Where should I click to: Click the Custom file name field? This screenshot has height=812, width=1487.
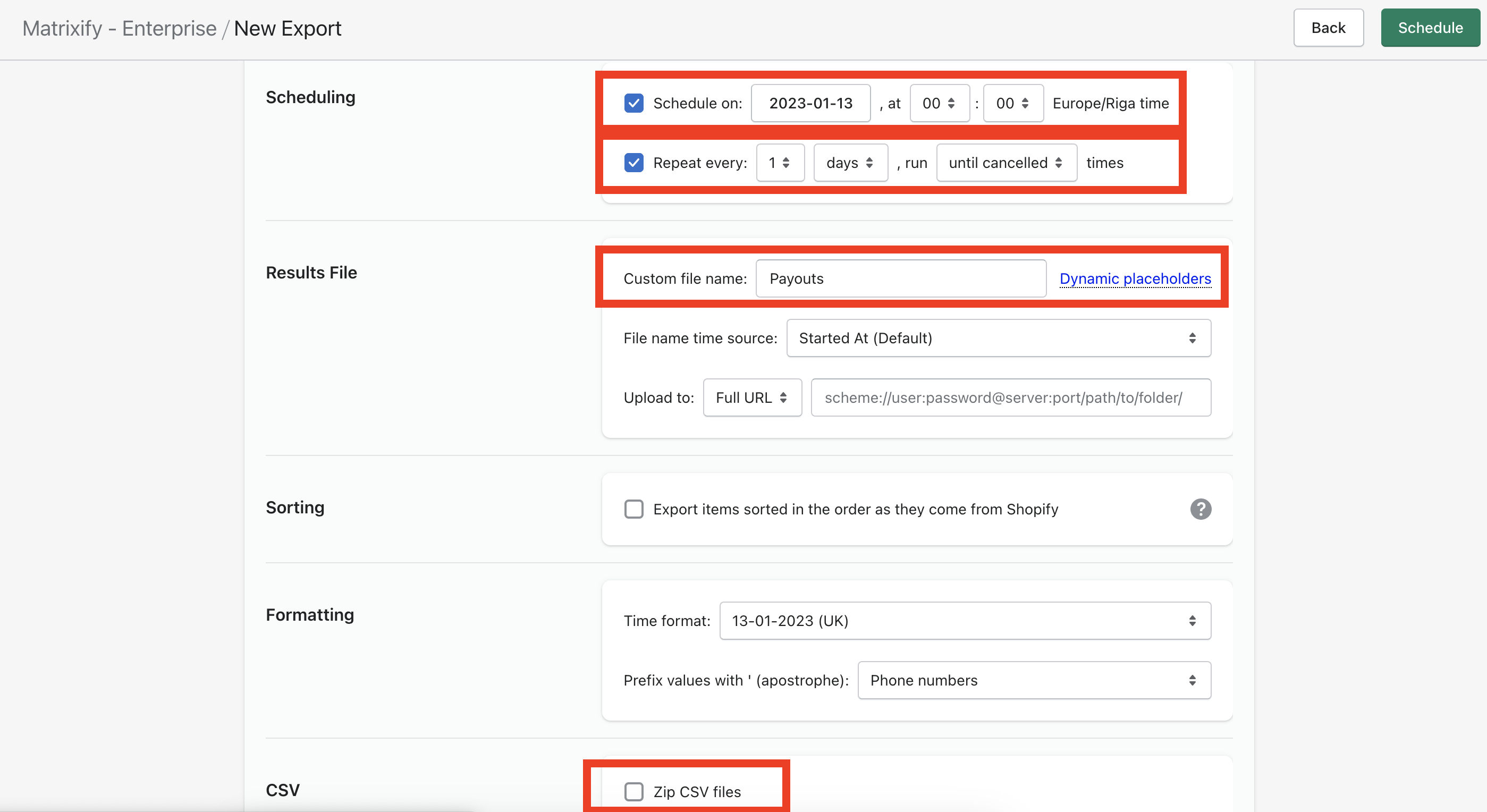point(900,279)
